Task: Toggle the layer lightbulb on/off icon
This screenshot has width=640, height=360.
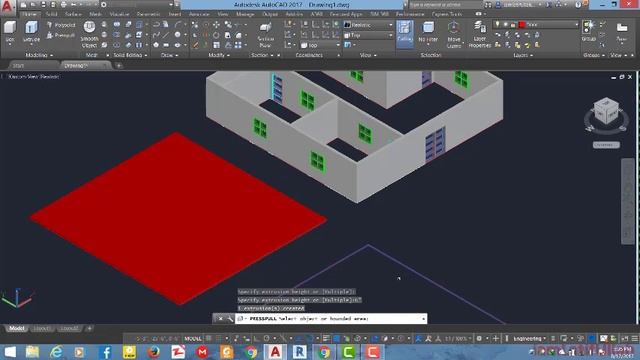Action: 497,25
